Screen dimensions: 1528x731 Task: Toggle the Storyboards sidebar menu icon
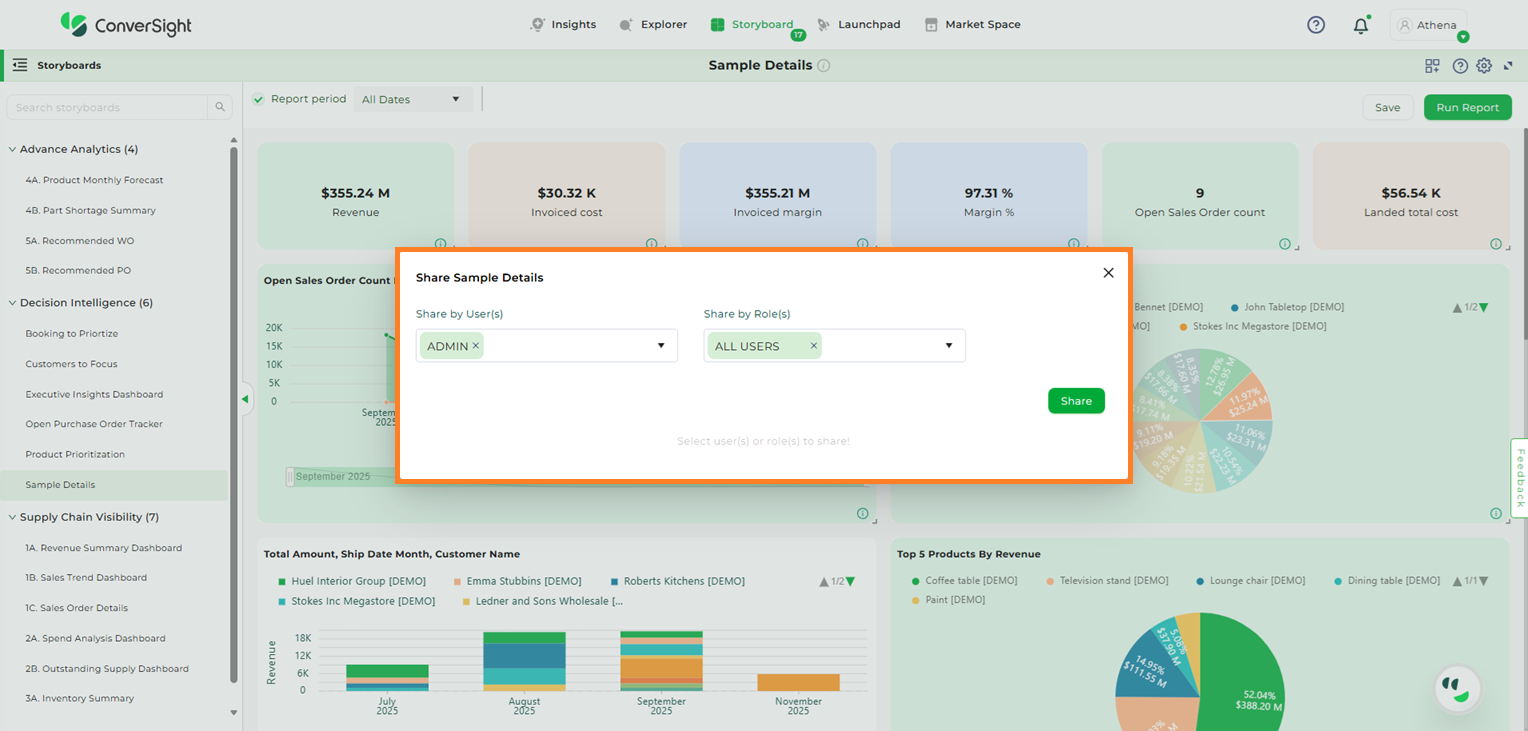click(x=19, y=65)
